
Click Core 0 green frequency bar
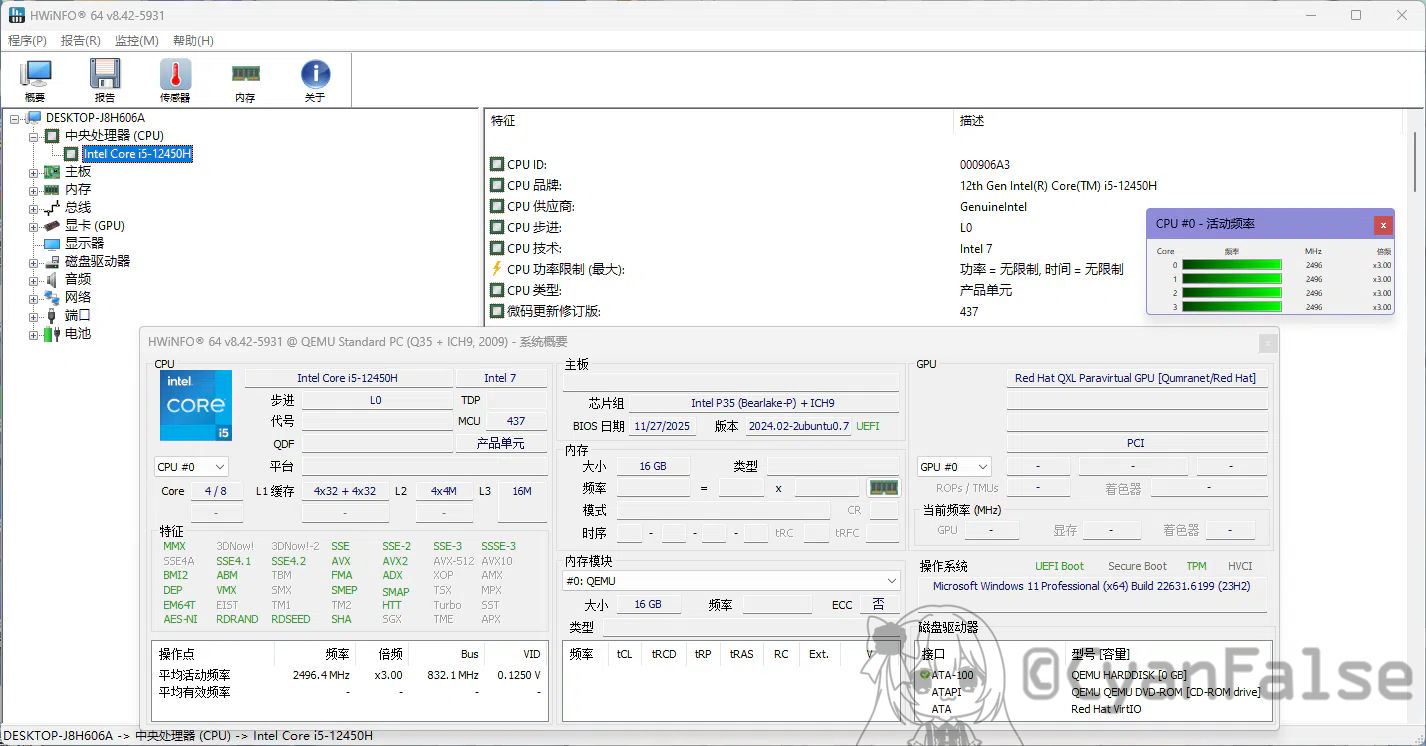pyautogui.click(x=1231, y=265)
